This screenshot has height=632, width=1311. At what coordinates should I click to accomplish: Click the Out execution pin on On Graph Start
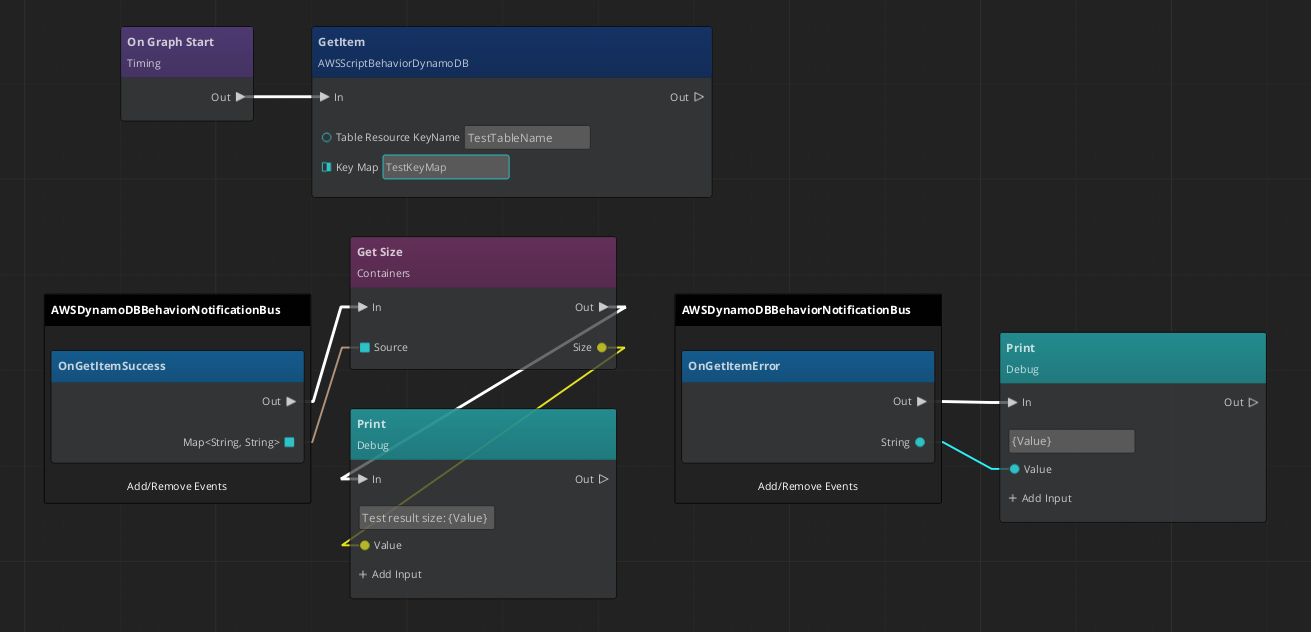(238, 97)
